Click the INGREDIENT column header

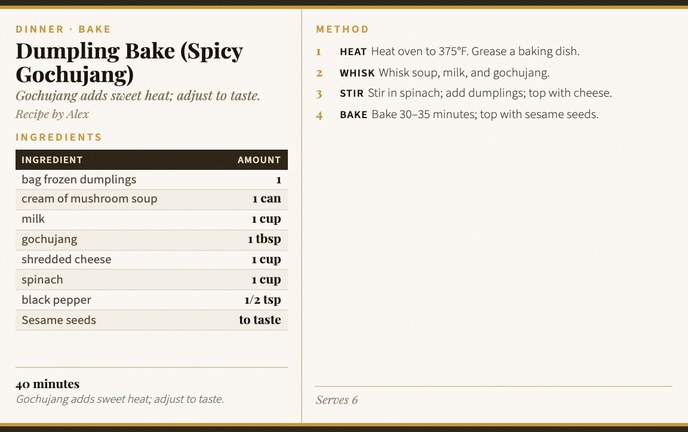[x=52, y=160]
